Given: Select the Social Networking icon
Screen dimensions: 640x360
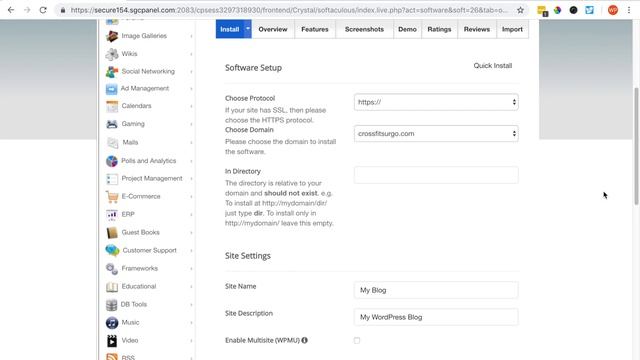Looking at the screenshot, I should [112, 71].
